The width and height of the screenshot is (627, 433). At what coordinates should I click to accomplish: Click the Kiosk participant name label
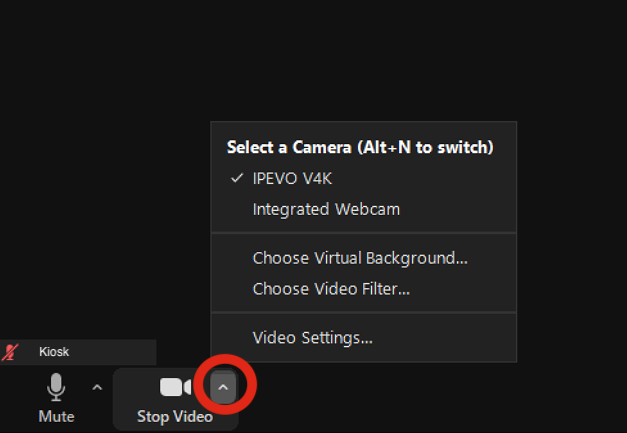pyautogui.click(x=54, y=352)
